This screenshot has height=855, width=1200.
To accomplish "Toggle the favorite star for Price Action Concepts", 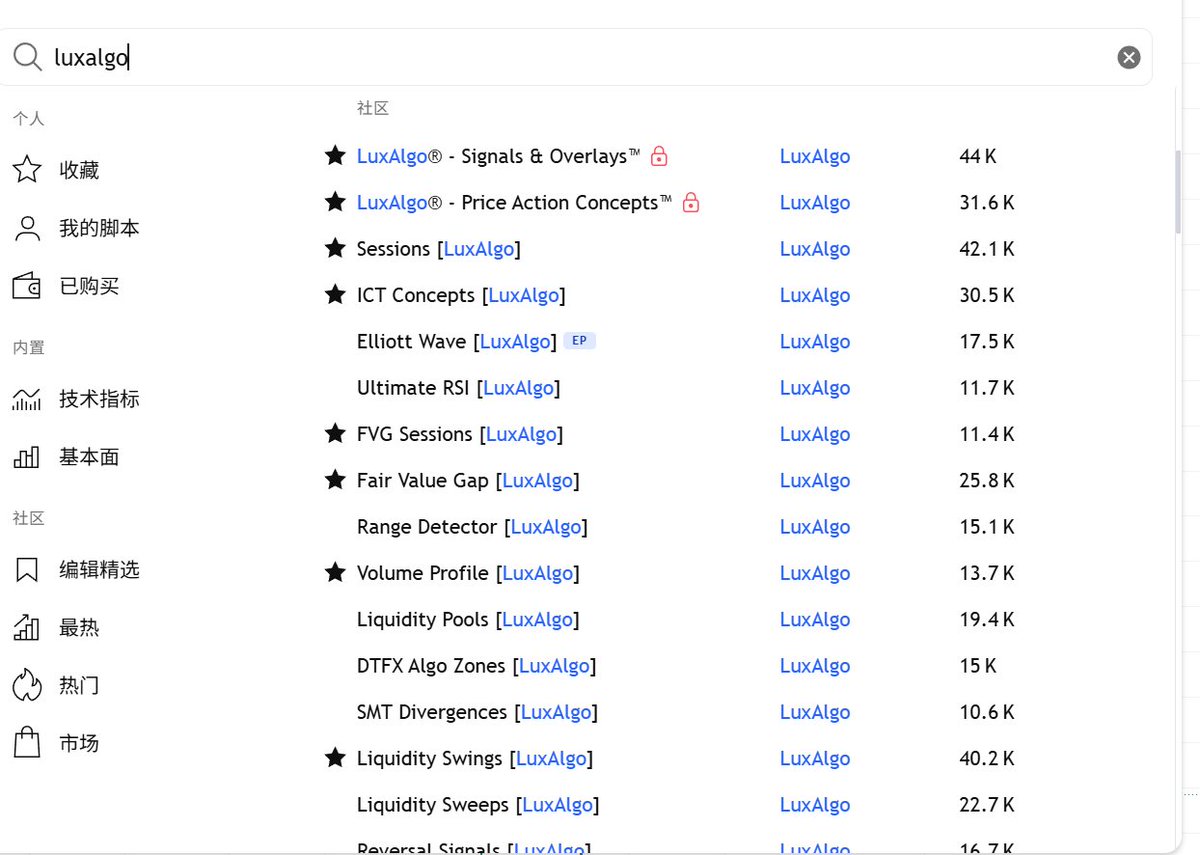I will [x=335, y=202].
